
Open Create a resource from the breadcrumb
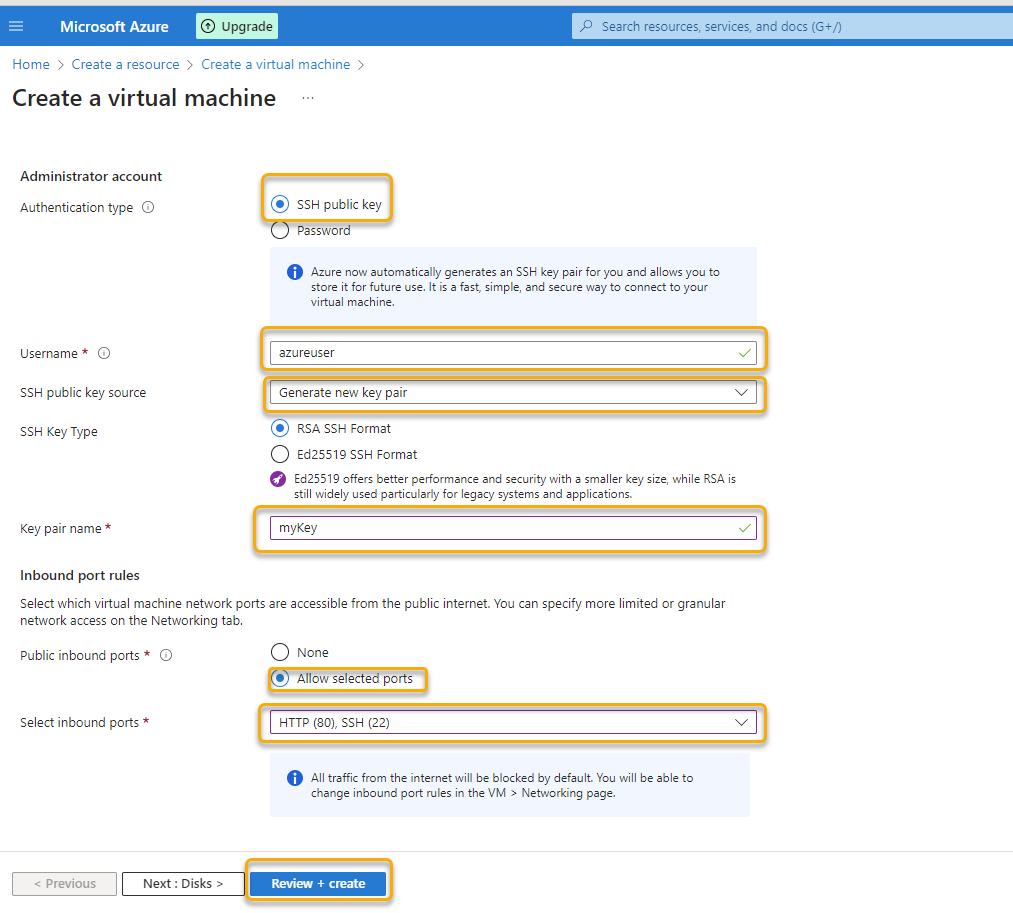coord(125,64)
